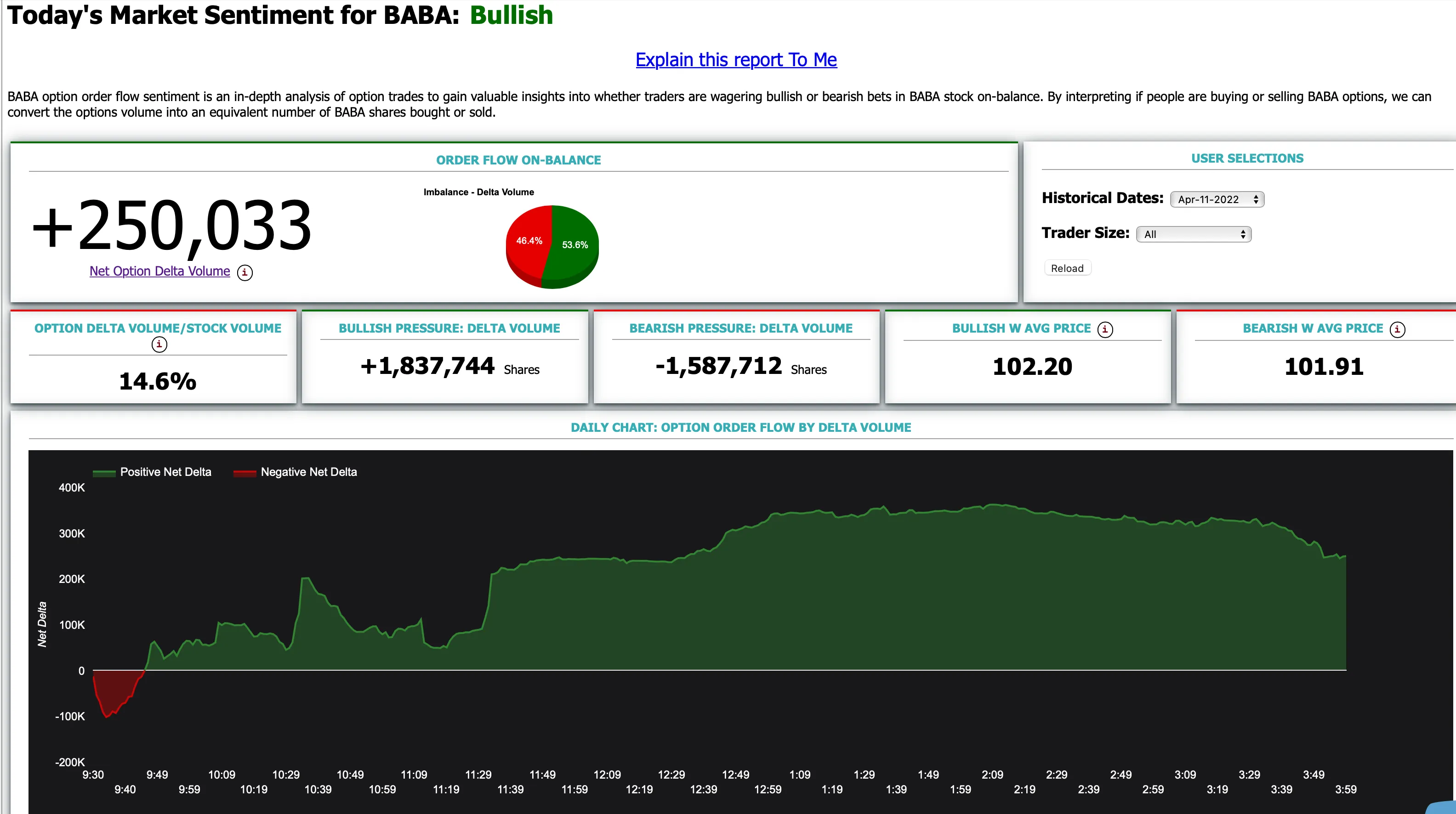Click the ORDER FLOW ON-BALANCE panel header

518,158
